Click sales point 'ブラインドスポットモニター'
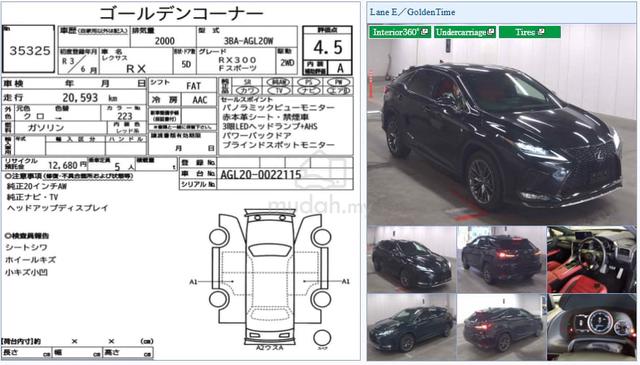Viewport: 640px width, 365px height. pos(278,145)
